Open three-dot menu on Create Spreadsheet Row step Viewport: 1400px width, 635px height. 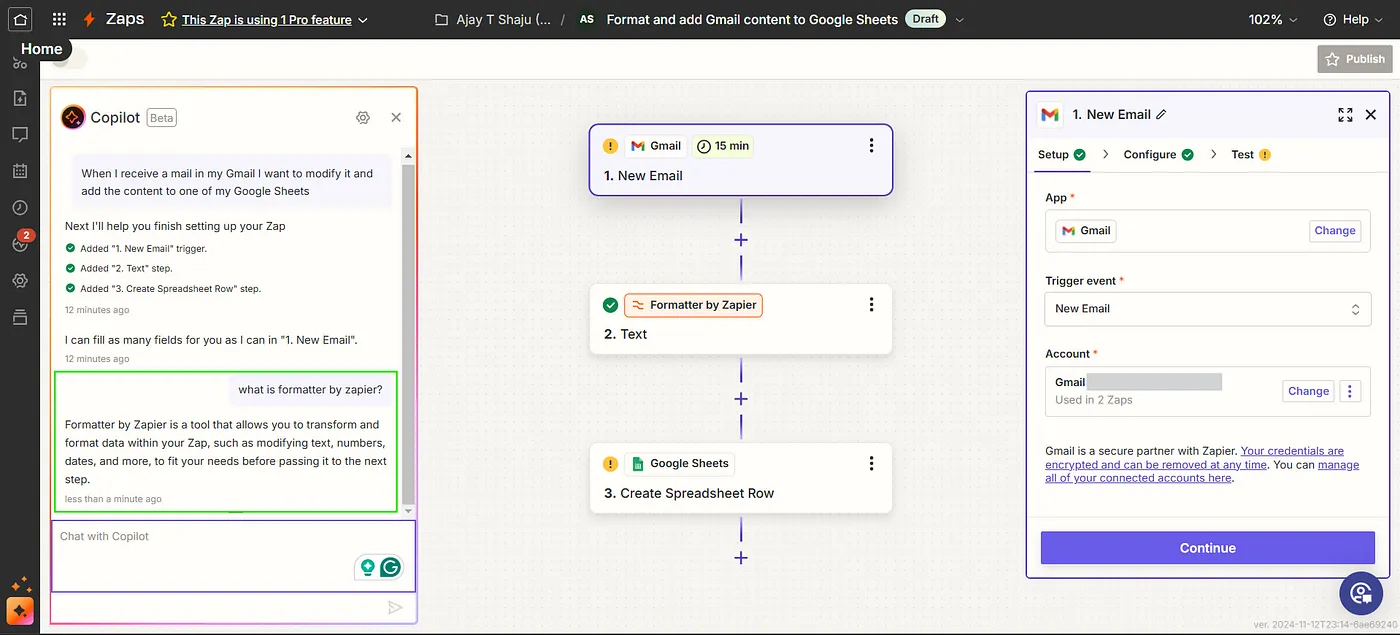tap(871, 464)
